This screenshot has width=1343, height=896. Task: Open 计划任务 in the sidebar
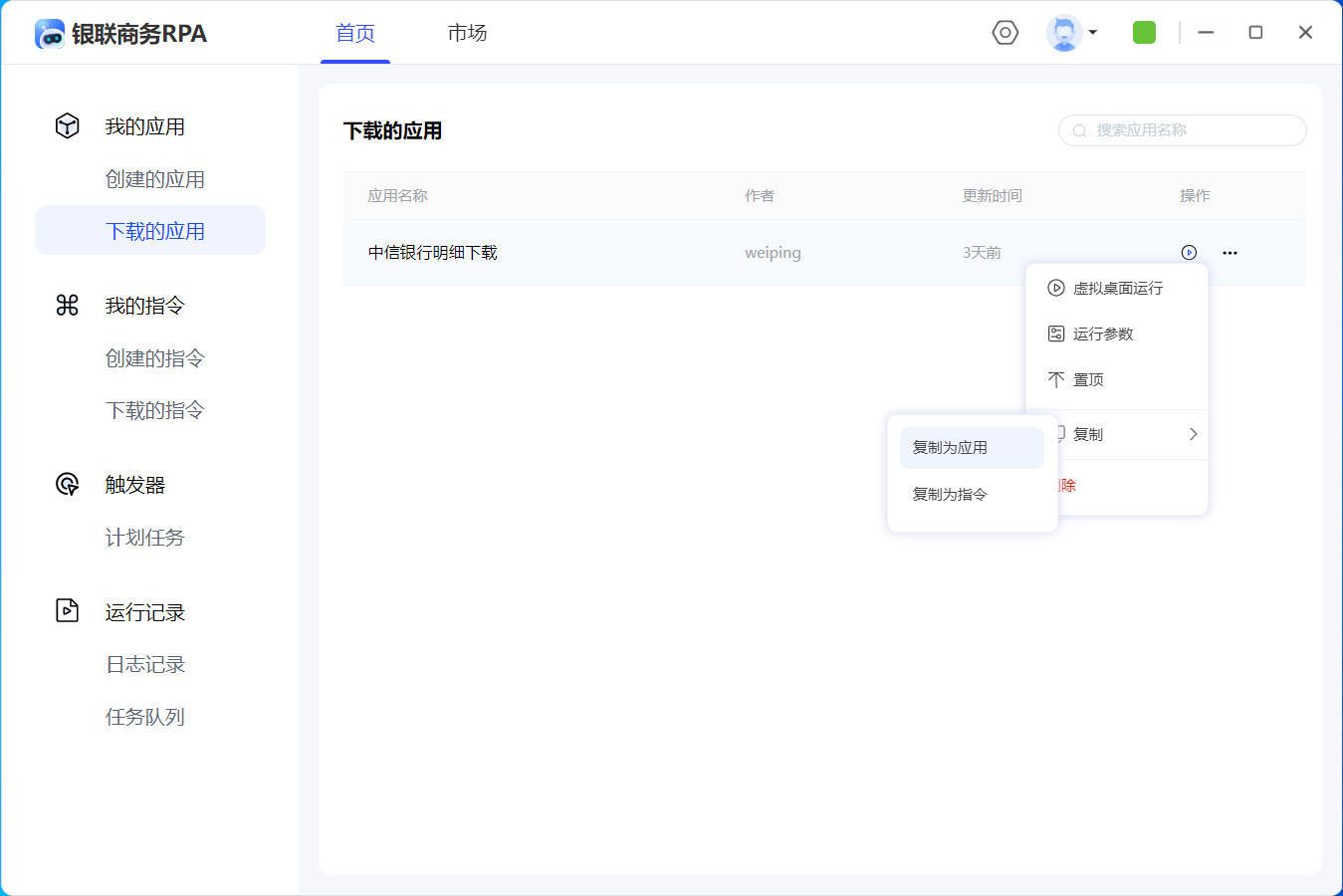tap(145, 538)
